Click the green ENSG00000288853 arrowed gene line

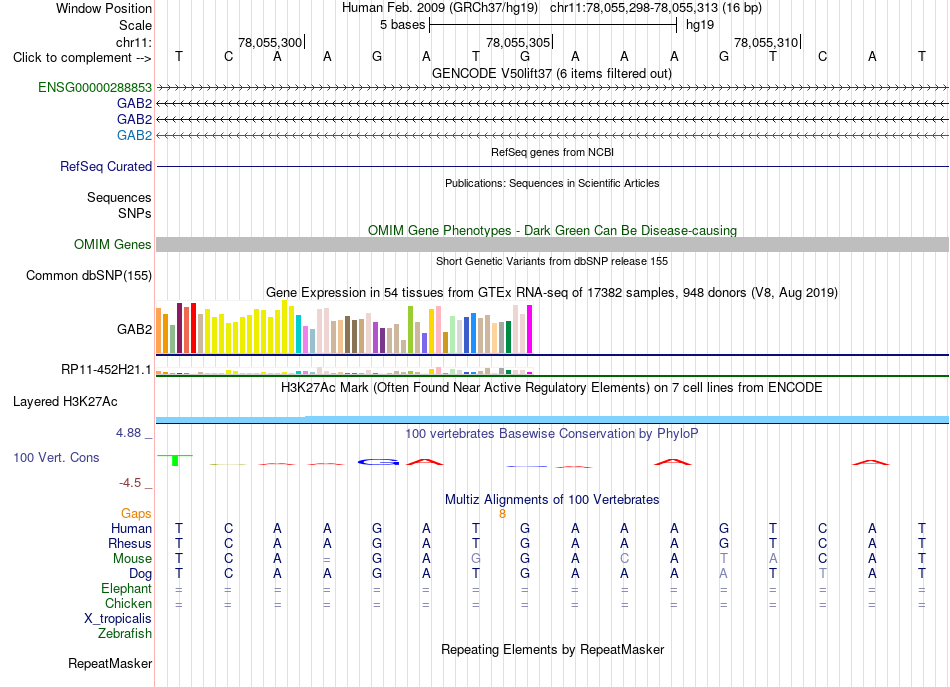coord(552,88)
